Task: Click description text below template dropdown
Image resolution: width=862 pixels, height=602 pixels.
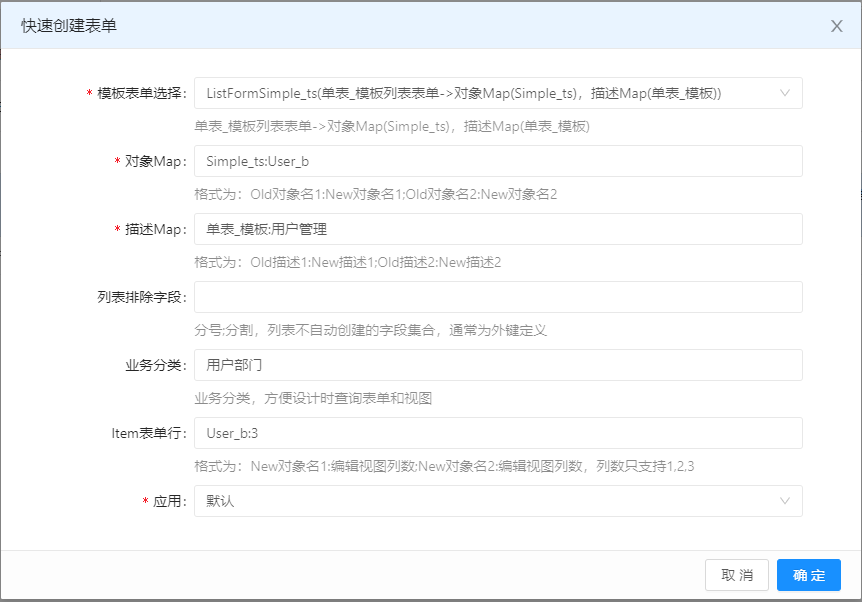Action: pos(392,126)
